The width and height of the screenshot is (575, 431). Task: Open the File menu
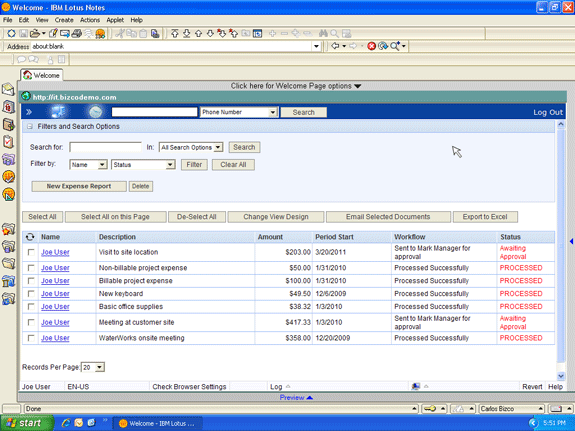pyautogui.click(x=7, y=20)
